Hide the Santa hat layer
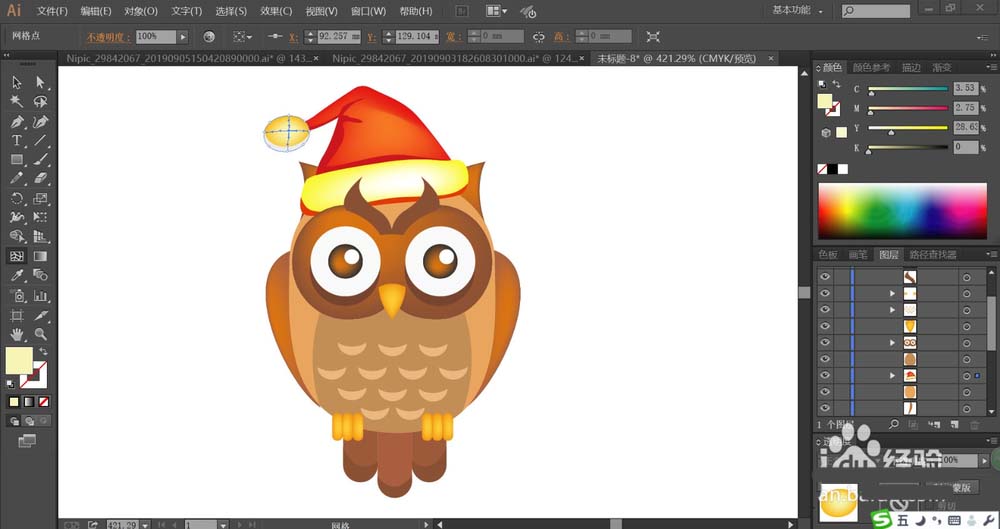This screenshot has height=529, width=1000. 825,376
